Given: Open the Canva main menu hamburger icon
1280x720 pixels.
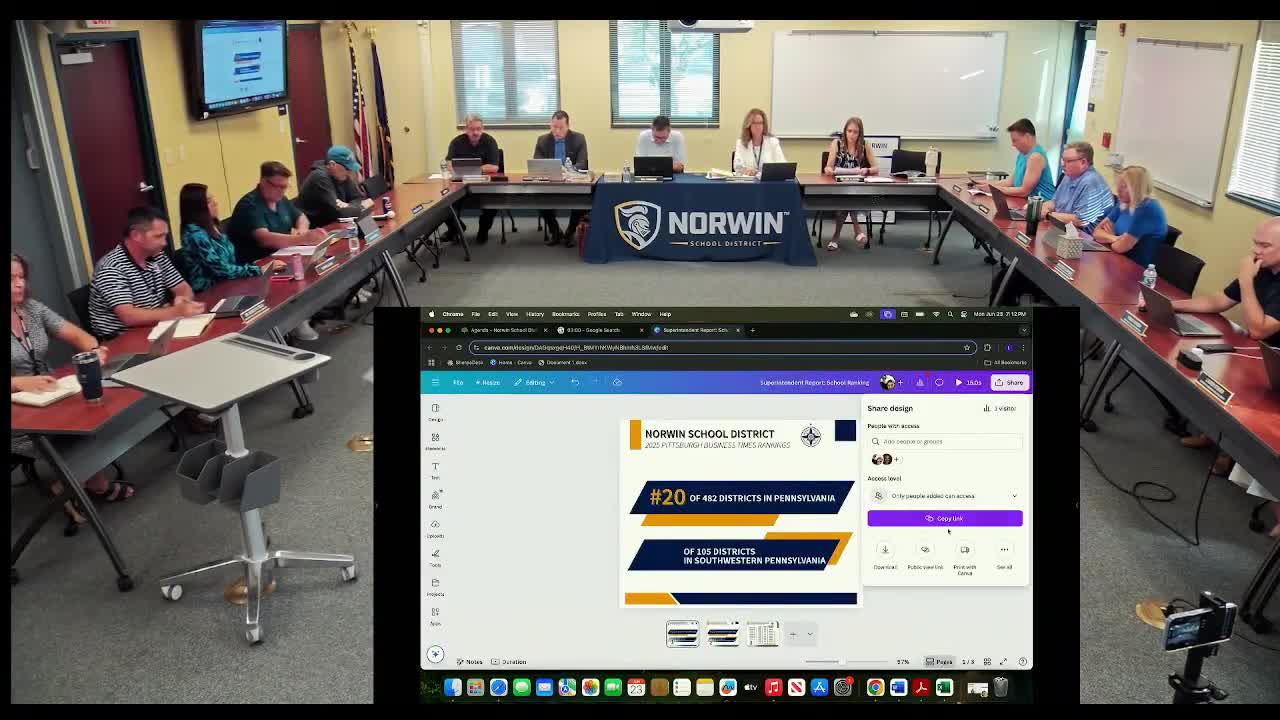Looking at the screenshot, I should pos(435,382).
